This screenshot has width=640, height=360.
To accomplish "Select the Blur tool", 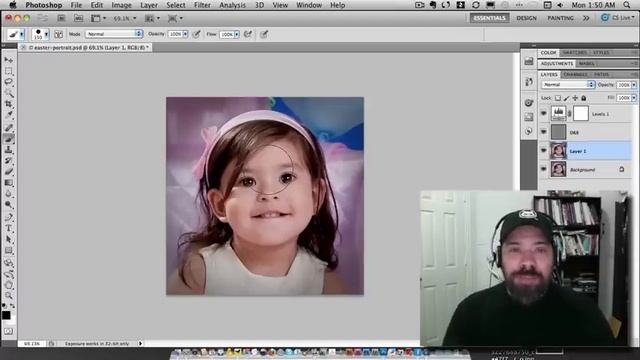I will point(9,194).
